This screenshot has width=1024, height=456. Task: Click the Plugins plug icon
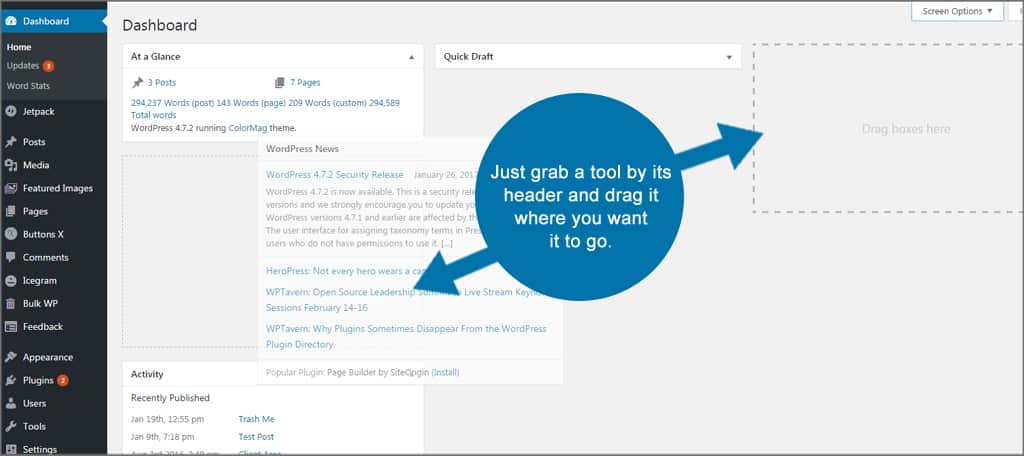click(x=10, y=380)
